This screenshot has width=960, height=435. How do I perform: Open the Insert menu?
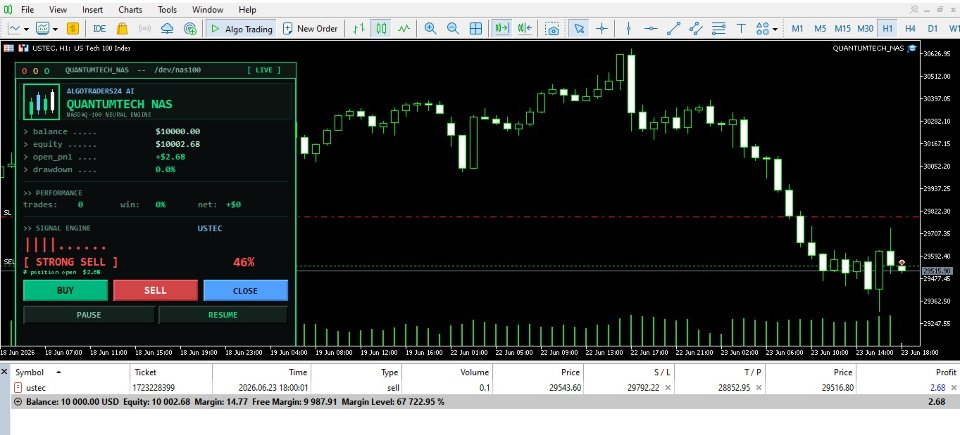click(92, 10)
